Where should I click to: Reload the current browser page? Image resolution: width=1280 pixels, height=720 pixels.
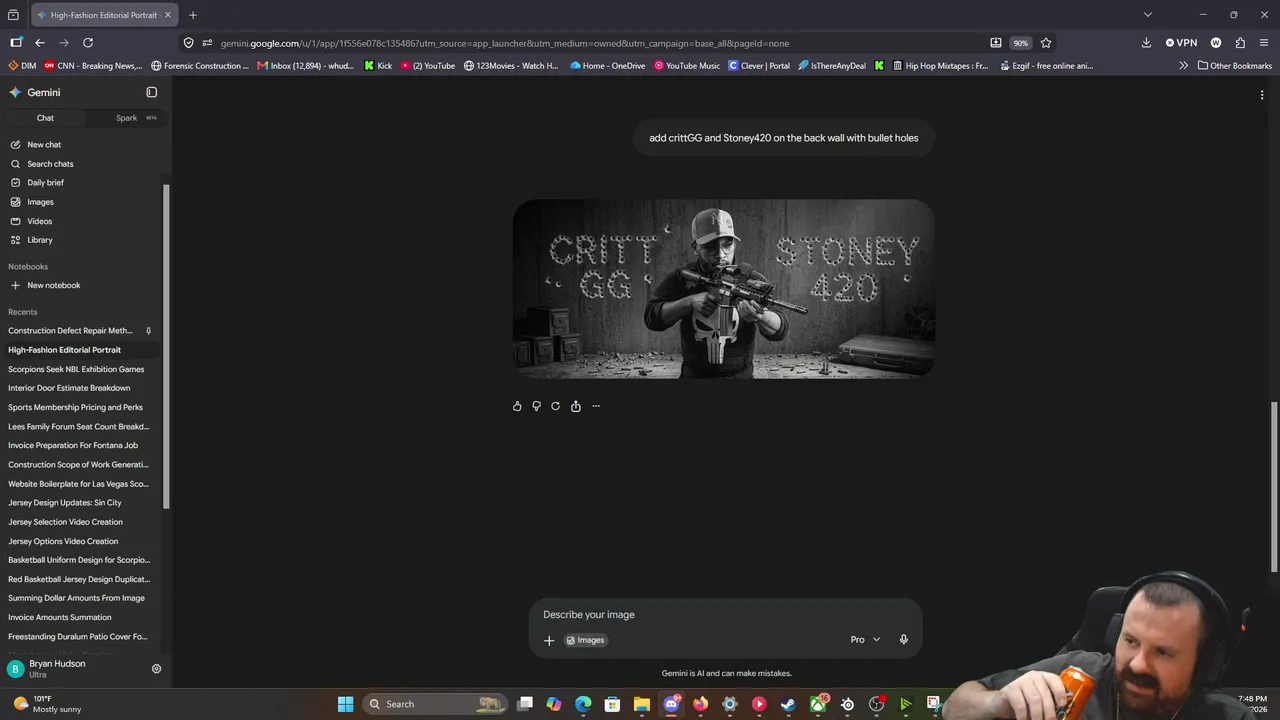click(88, 43)
